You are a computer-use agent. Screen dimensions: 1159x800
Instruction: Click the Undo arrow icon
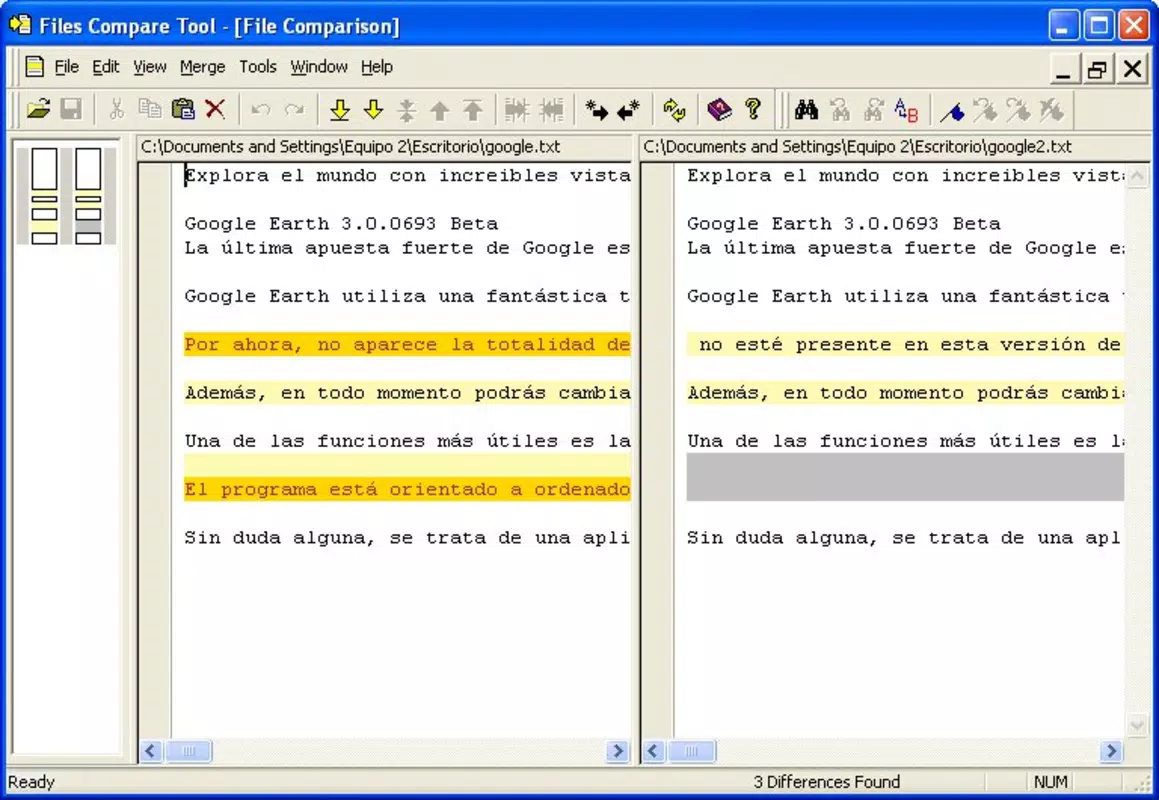pyautogui.click(x=260, y=110)
